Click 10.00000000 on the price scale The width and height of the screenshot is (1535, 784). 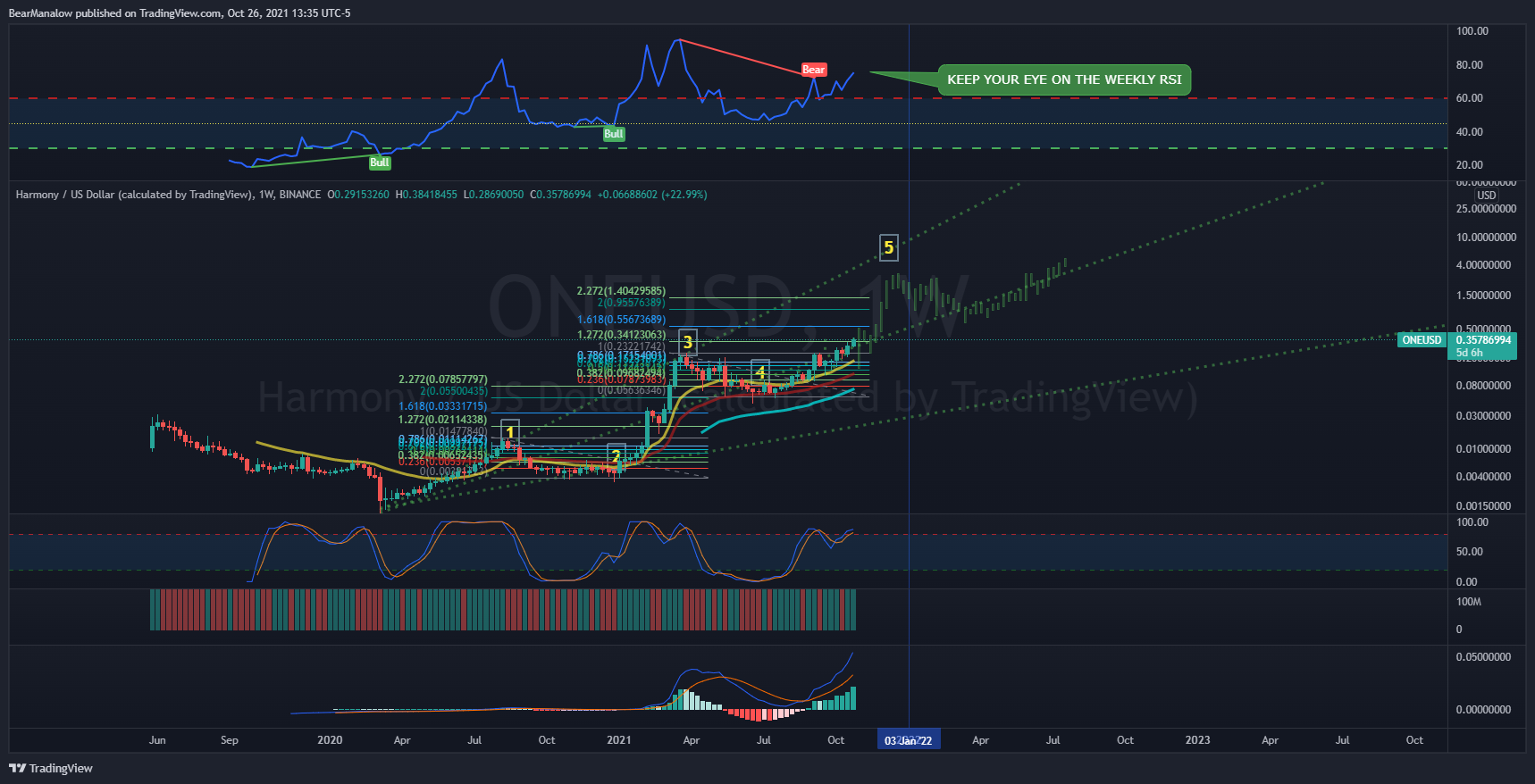[1486, 238]
